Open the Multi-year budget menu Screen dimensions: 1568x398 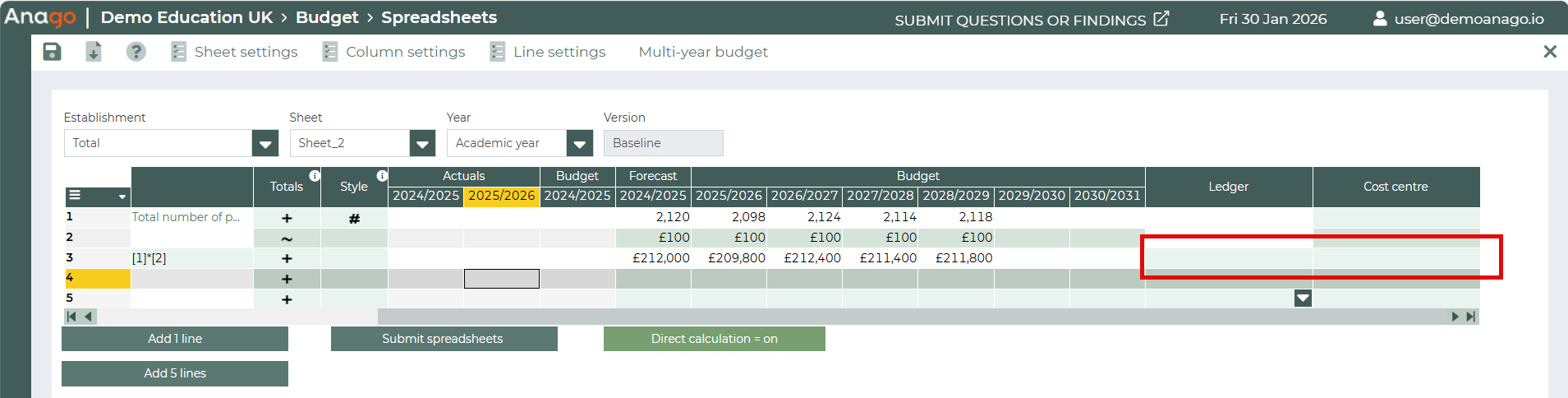[703, 52]
